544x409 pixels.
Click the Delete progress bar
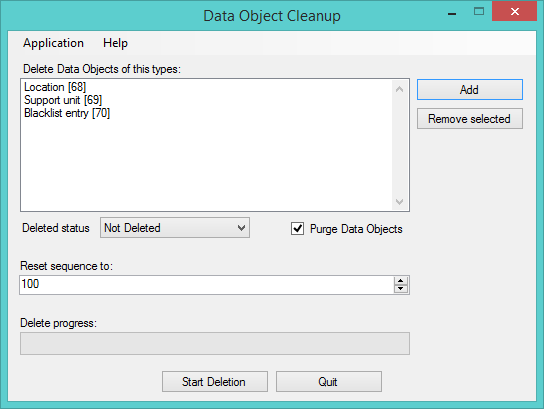[x=215, y=343]
